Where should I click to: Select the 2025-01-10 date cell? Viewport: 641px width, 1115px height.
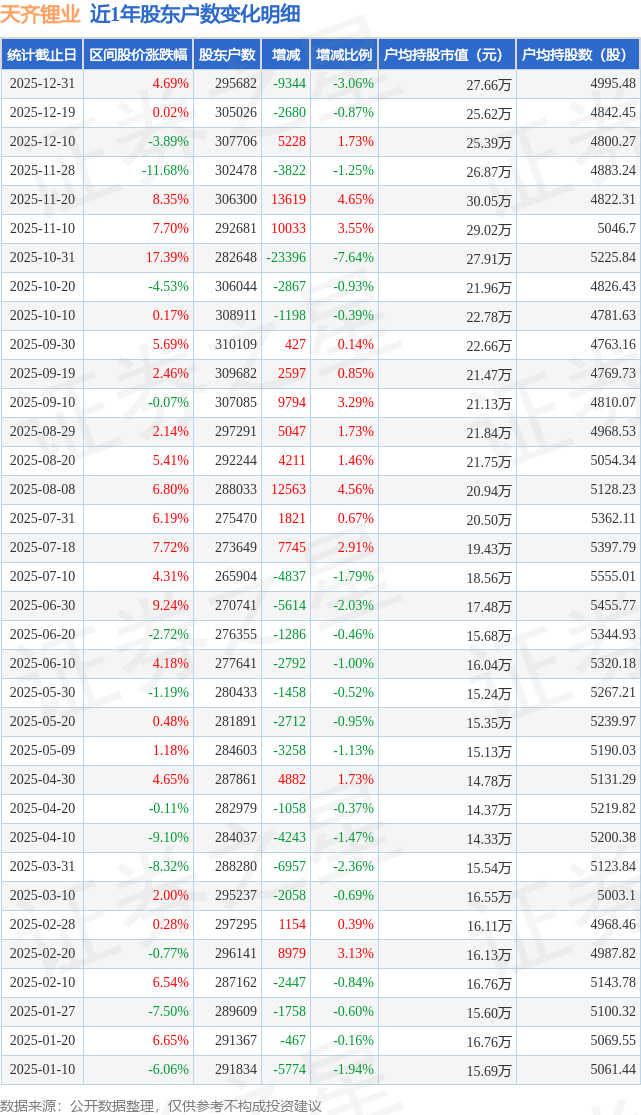click(x=42, y=1070)
